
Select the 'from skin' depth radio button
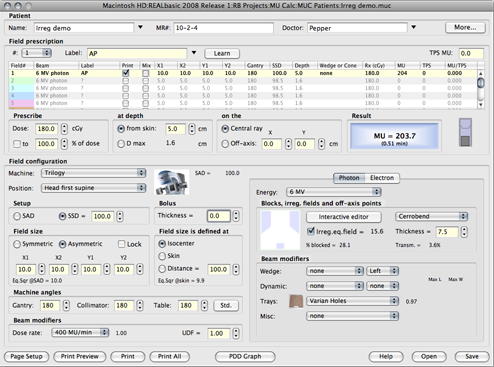coord(121,129)
